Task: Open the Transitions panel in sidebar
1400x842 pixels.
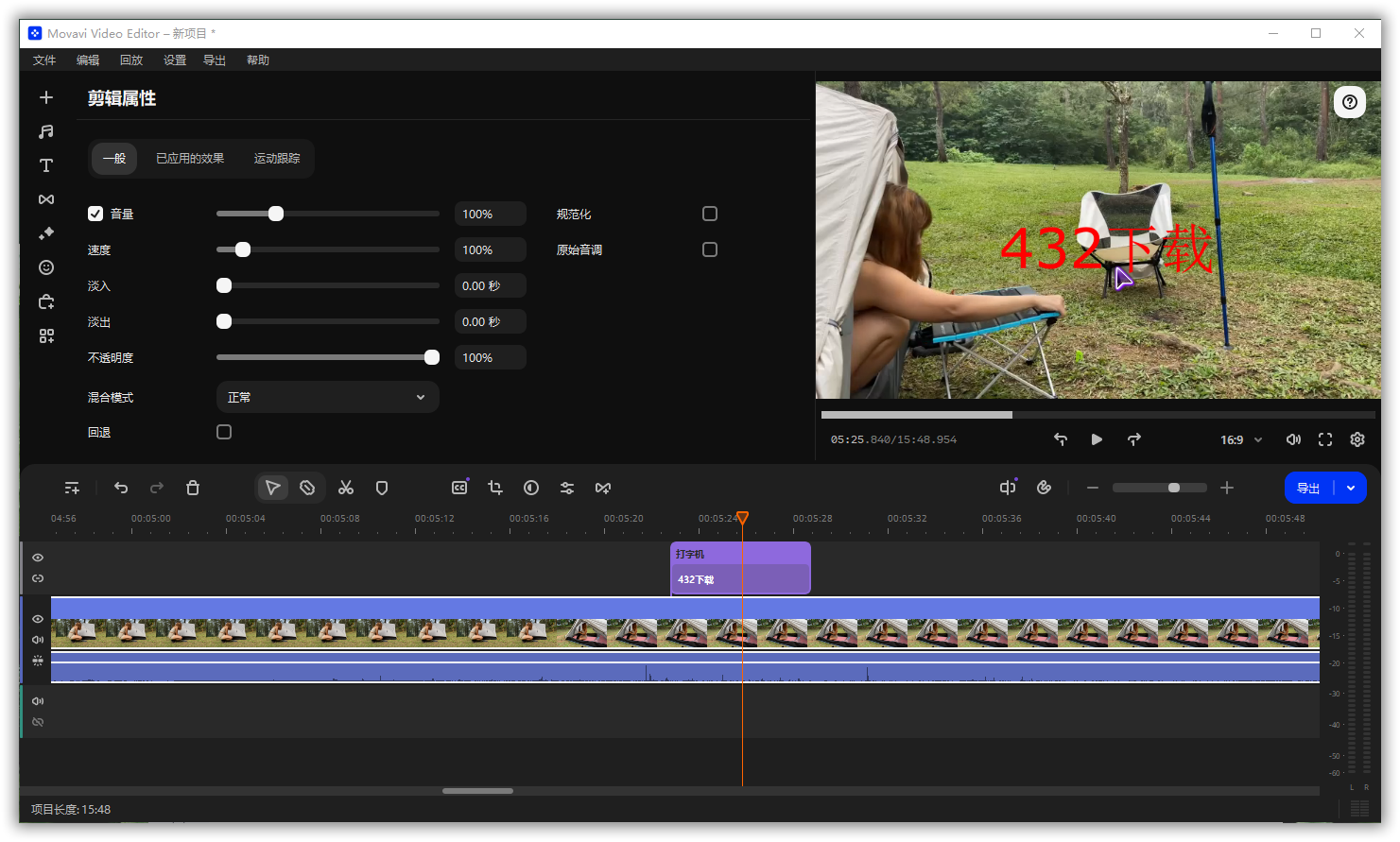Action: click(x=45, y=199)
